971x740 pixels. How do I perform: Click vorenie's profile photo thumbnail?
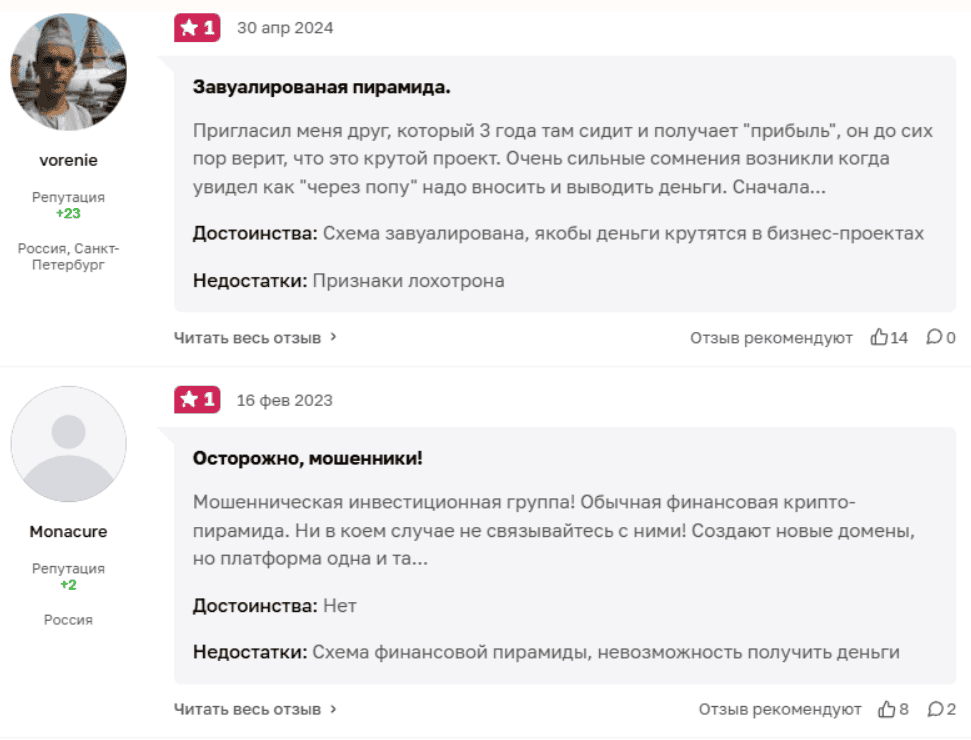pyautogui.click(x=68, y=71)
